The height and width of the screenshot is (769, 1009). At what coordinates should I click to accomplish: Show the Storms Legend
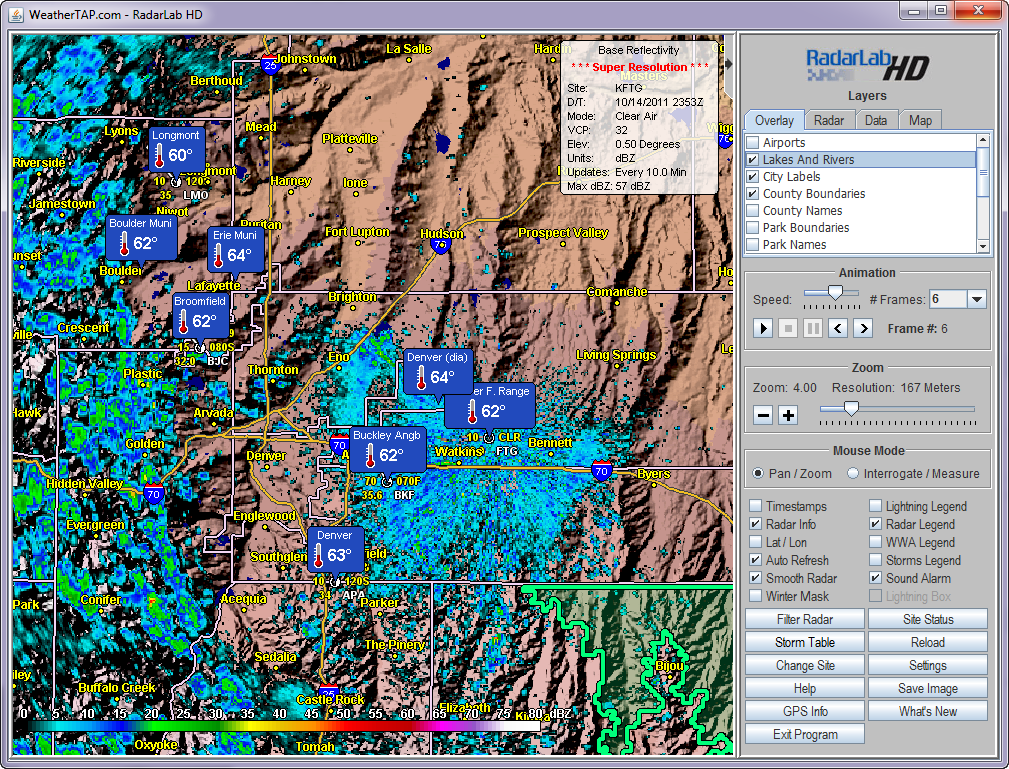(x=876, y=561)
